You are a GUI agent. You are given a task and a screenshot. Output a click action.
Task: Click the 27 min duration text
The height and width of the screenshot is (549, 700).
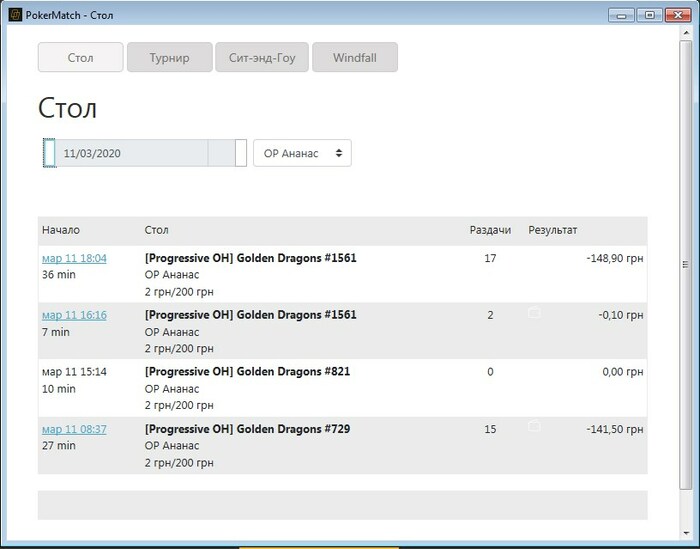pyautogui.click(x=59, y=445)
